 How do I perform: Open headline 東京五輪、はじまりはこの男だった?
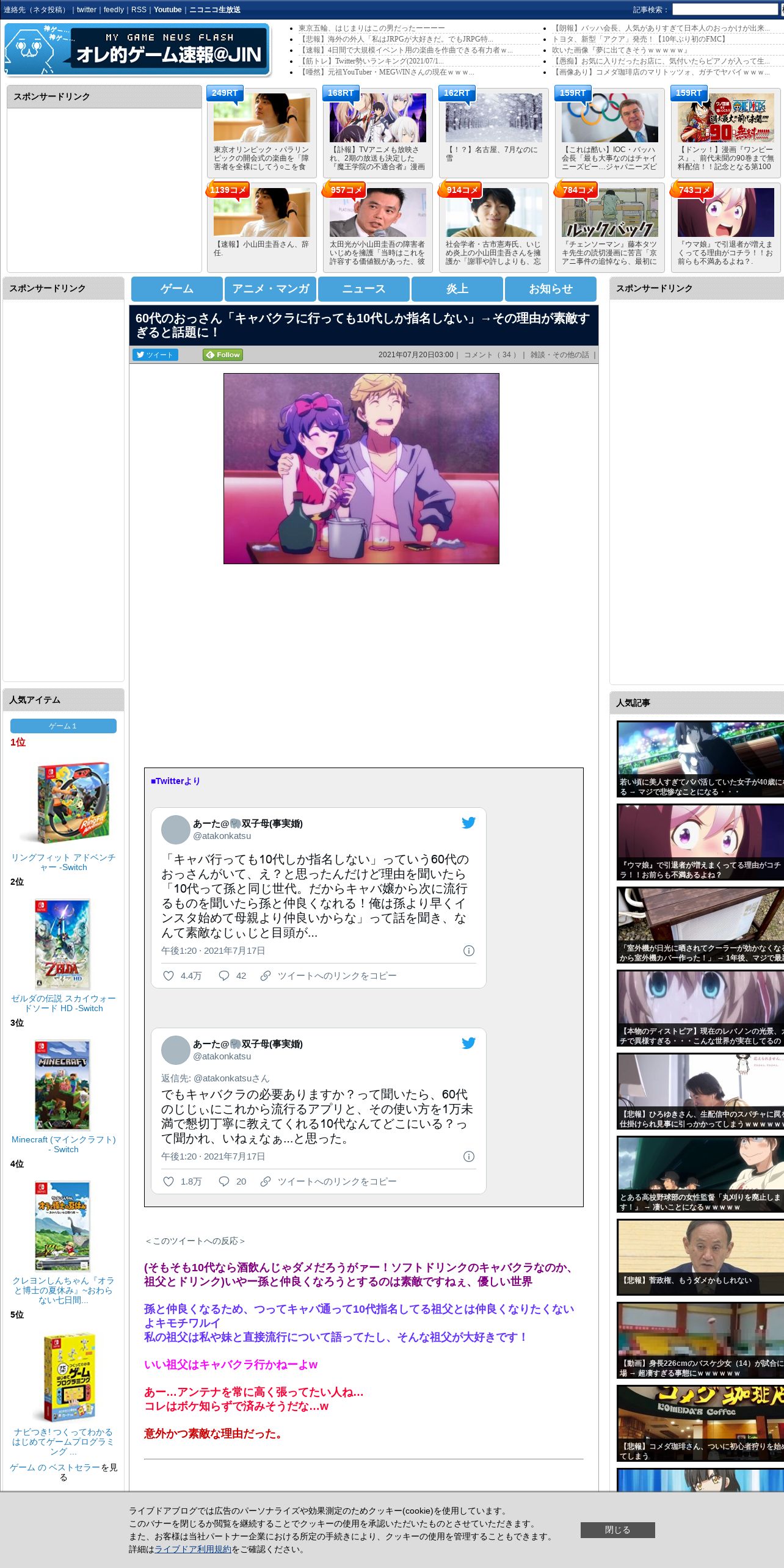tap(371, 28)
